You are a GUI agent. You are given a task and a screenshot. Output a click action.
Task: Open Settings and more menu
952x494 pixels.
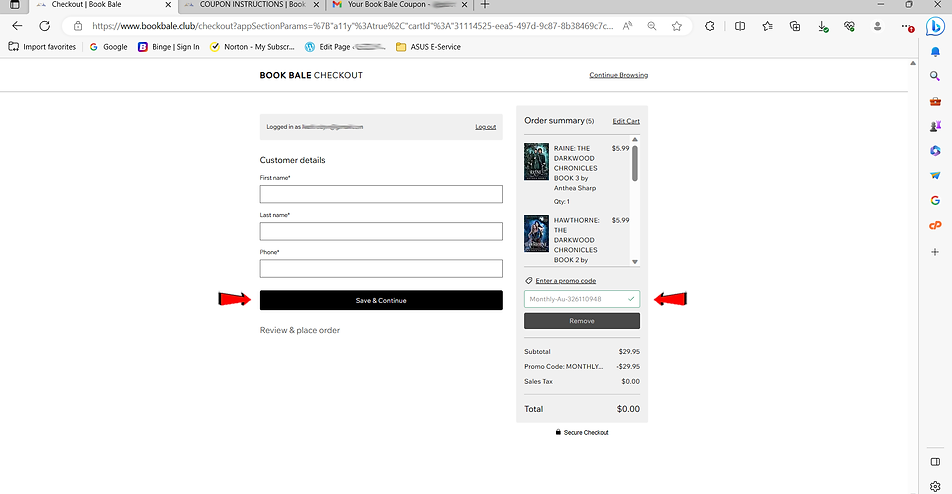(907, 26)
